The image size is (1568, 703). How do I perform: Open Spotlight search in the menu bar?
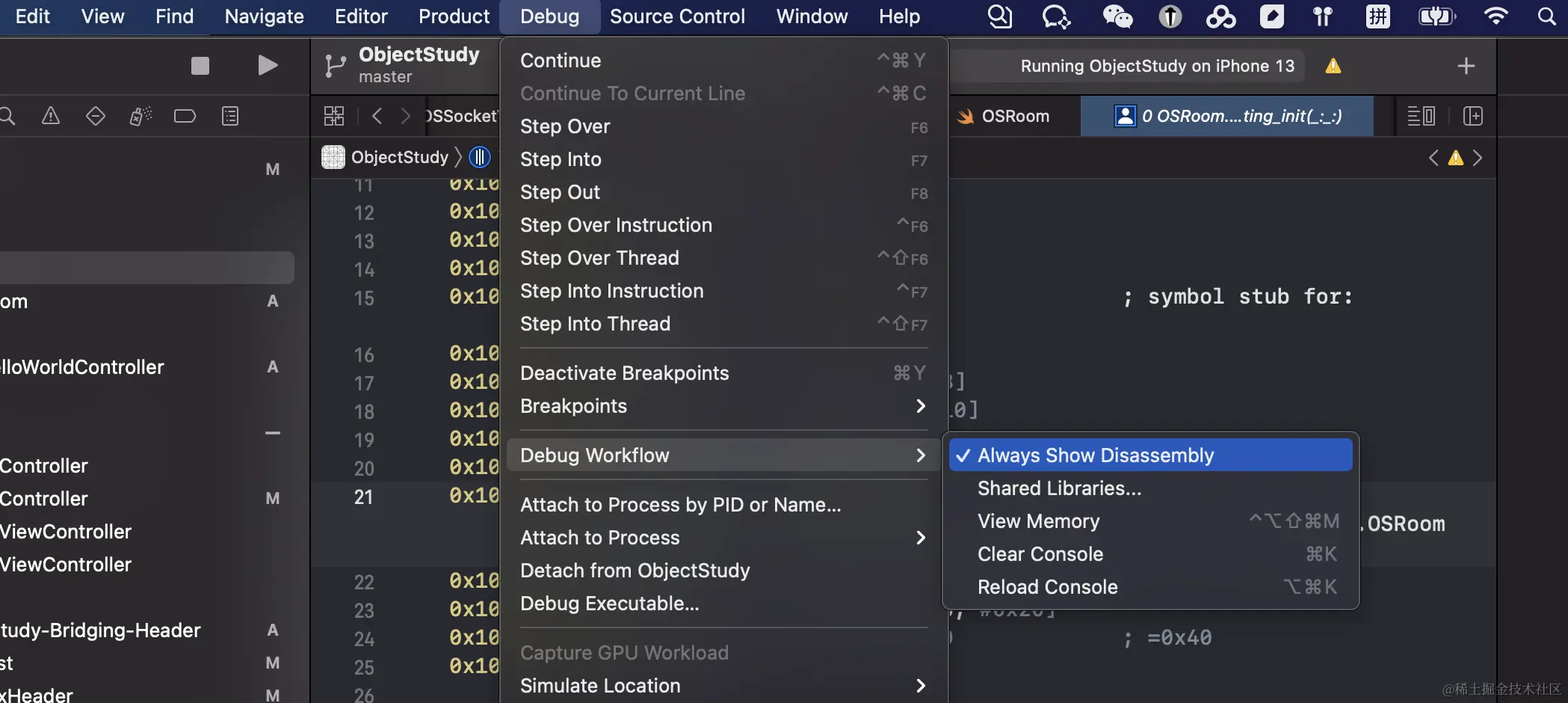click(x=1547, y=16)
